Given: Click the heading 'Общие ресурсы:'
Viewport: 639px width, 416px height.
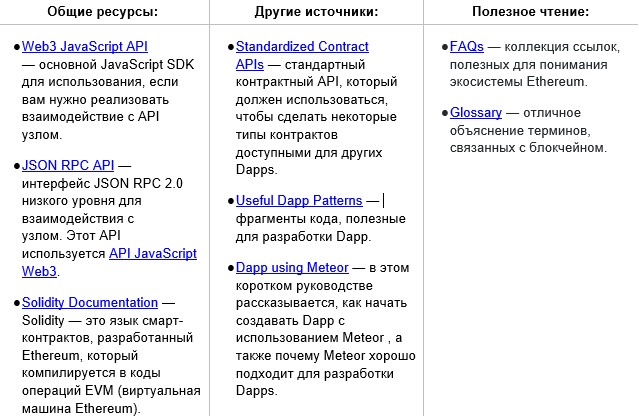Looking at the screenshot, I should tap(102, 11).
